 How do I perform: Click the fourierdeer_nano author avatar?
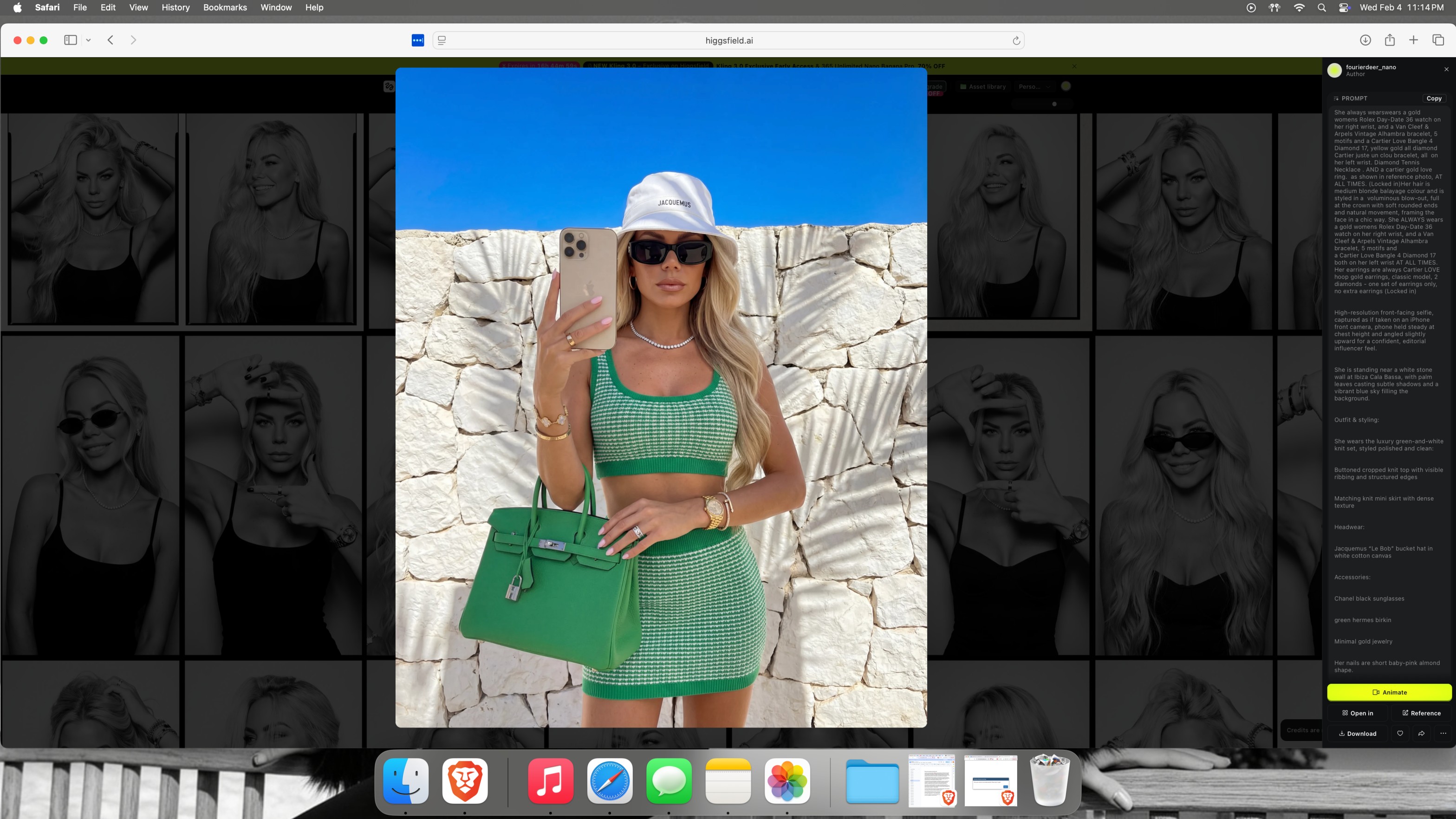coord(1334,70)
